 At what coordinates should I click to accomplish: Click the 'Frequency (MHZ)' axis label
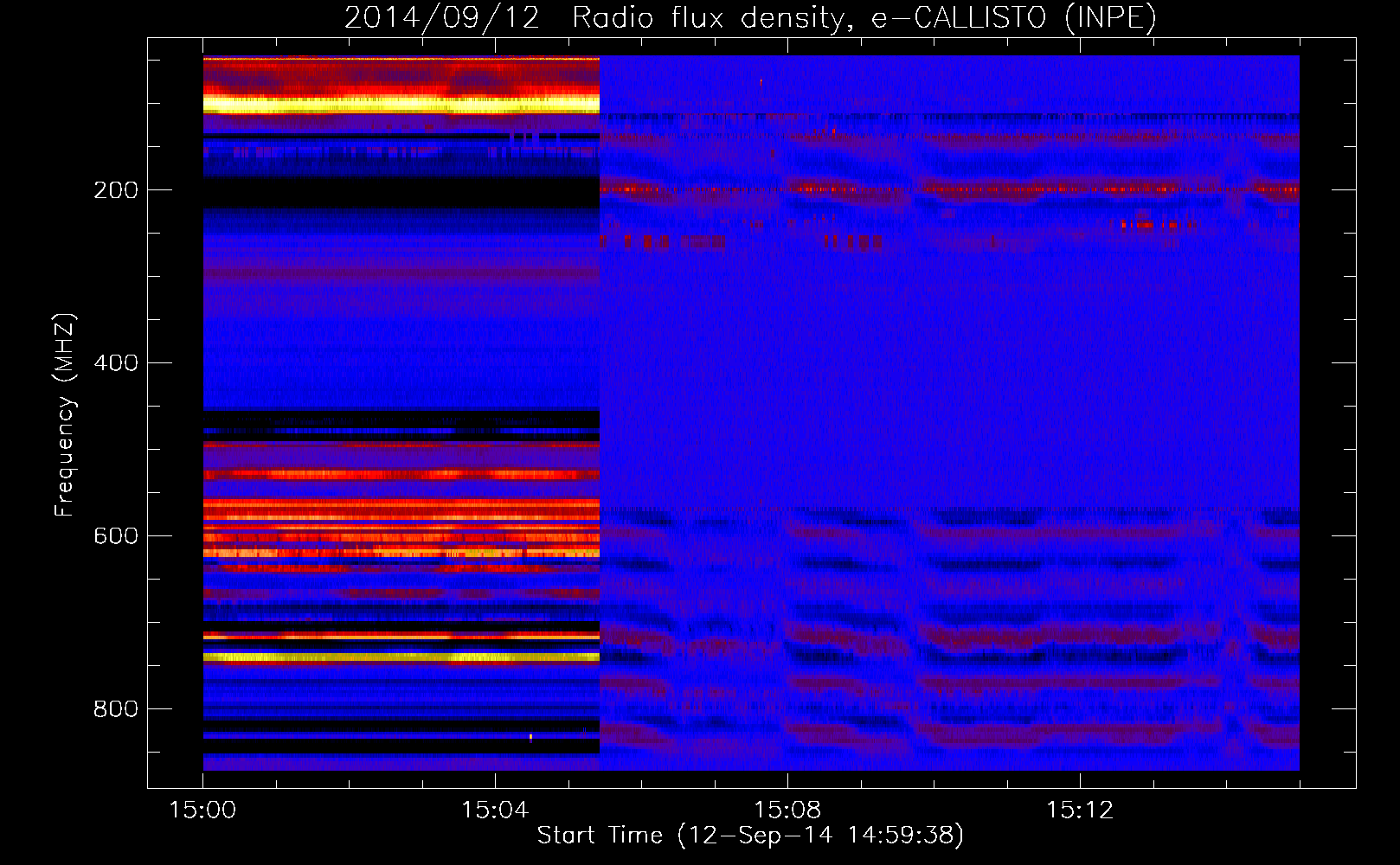(x=65, y=415)
